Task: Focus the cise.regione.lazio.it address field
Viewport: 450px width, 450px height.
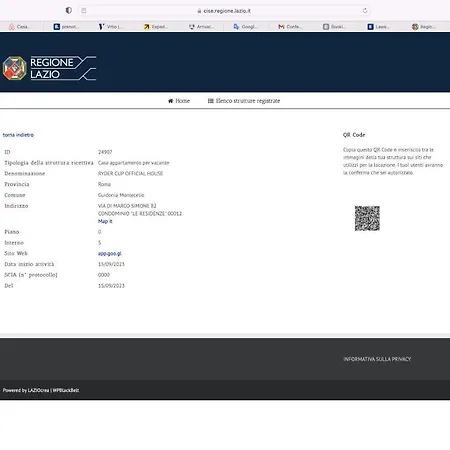Action: pos(224,11)
